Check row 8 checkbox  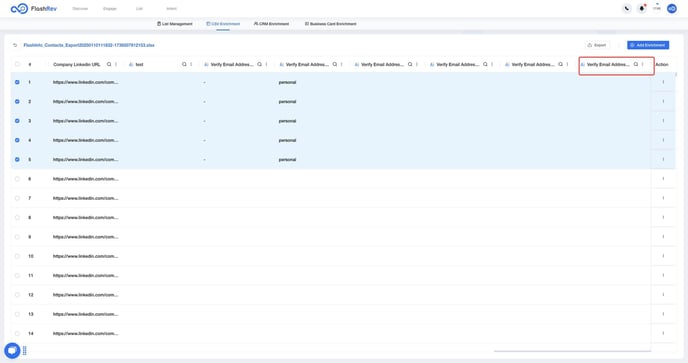click(17, 217)
